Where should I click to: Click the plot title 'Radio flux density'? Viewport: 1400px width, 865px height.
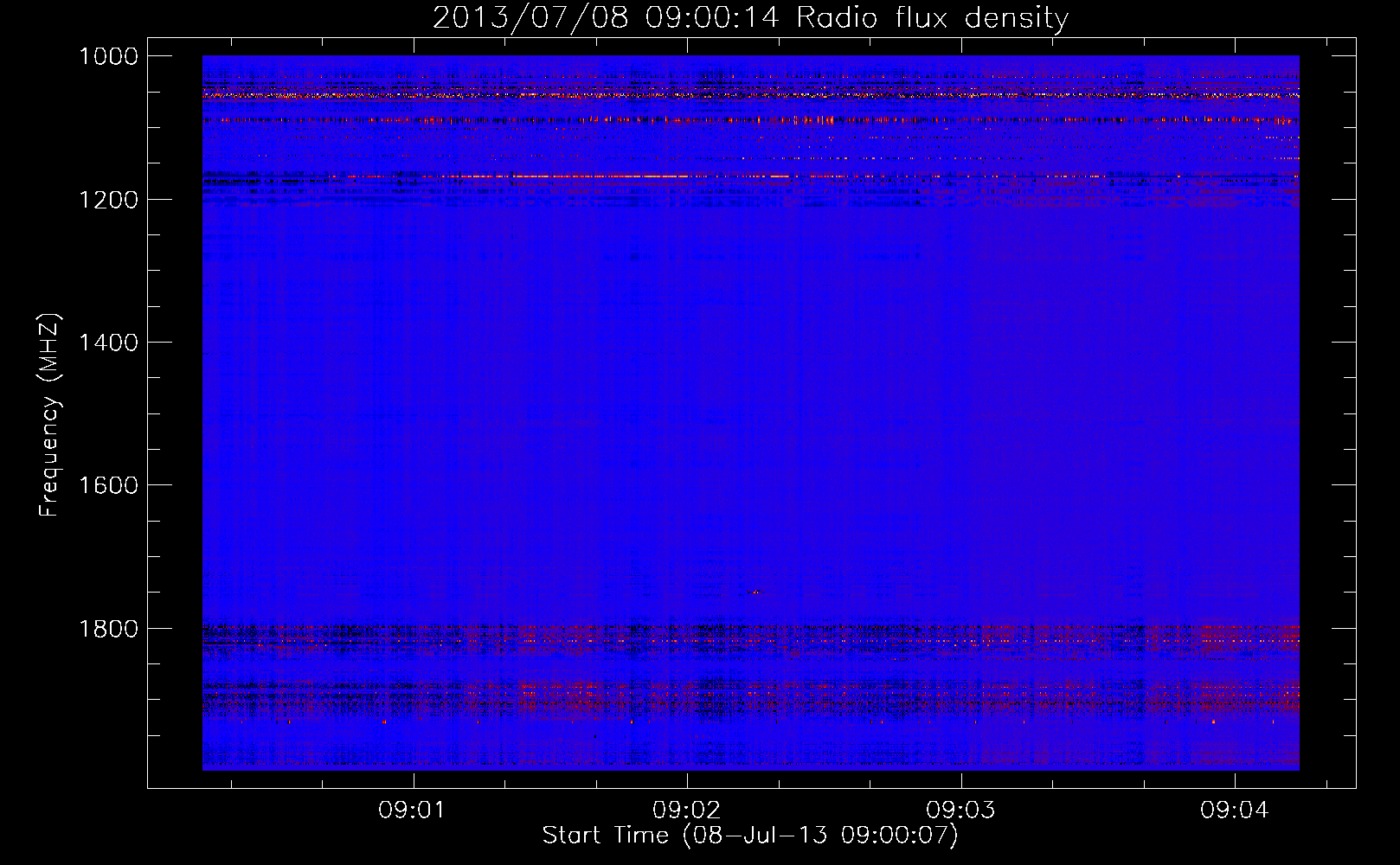[933, 18]
